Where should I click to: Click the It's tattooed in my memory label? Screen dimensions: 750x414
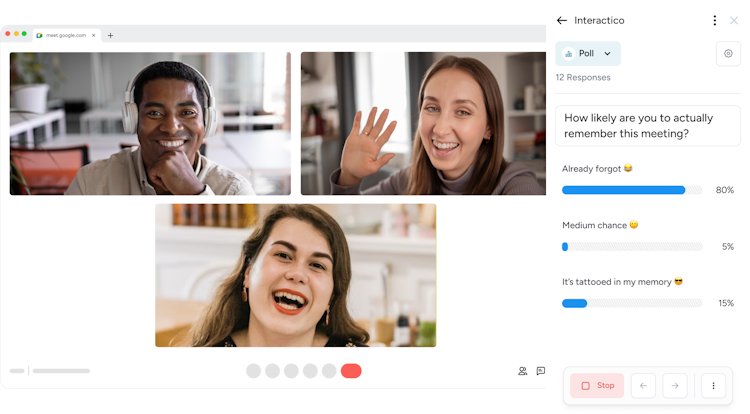[622, 282]
